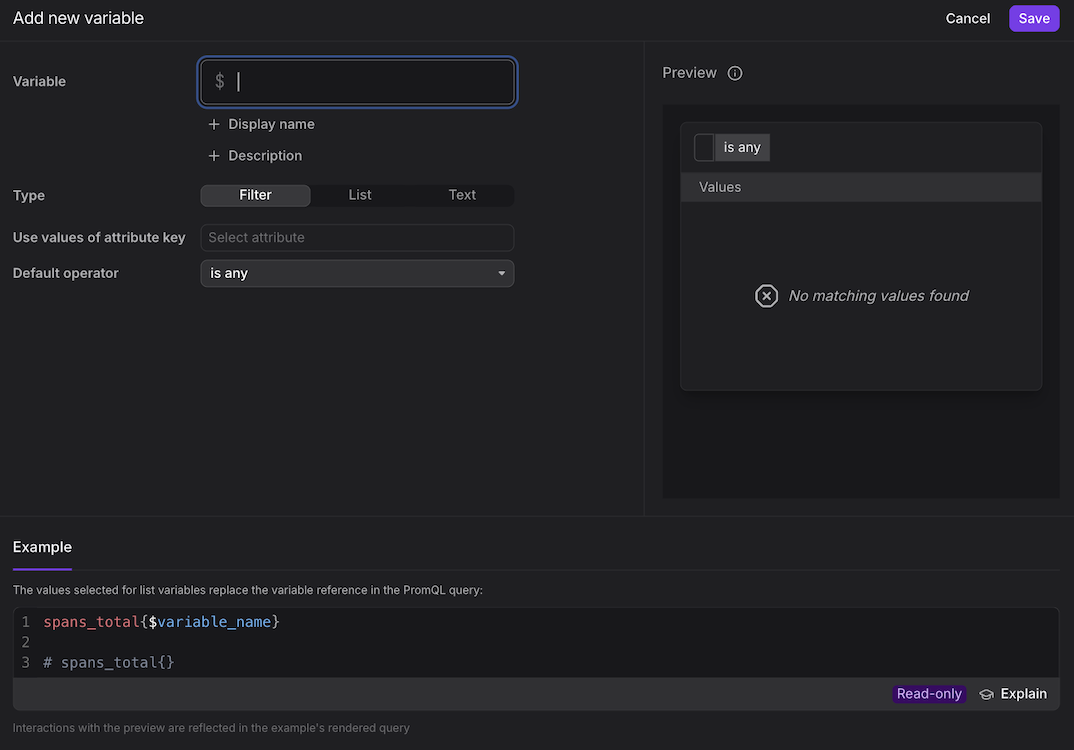Click the empty box before 'is any'
1074x750 pixels.
click(704, 148)
